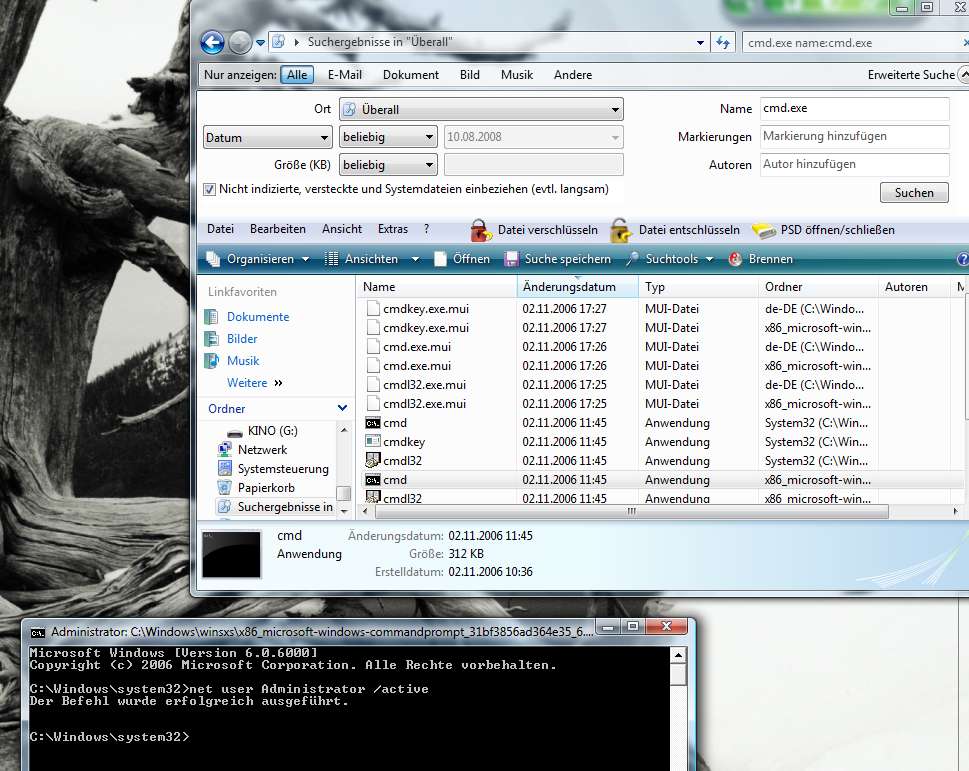Collapse Erweiterte Suche panel
The width and height of the screenshot is (969, 771).
point(963,75)
